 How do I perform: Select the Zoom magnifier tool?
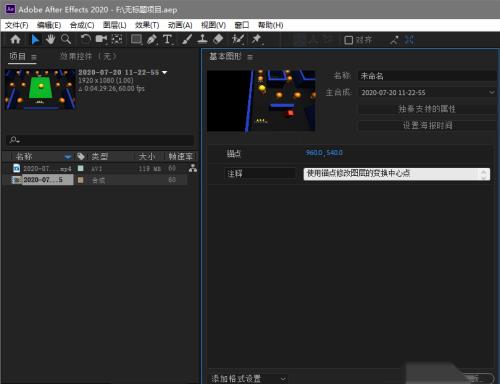click(x=66, y=40)
